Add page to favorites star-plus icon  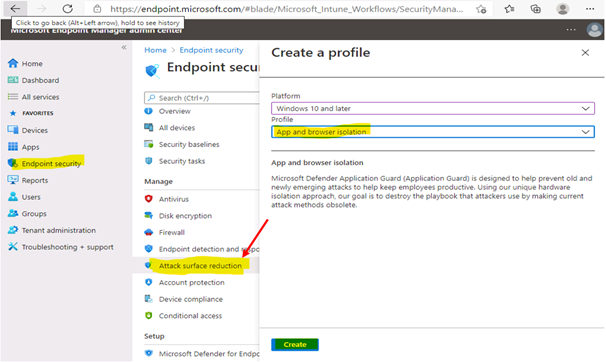481,9
